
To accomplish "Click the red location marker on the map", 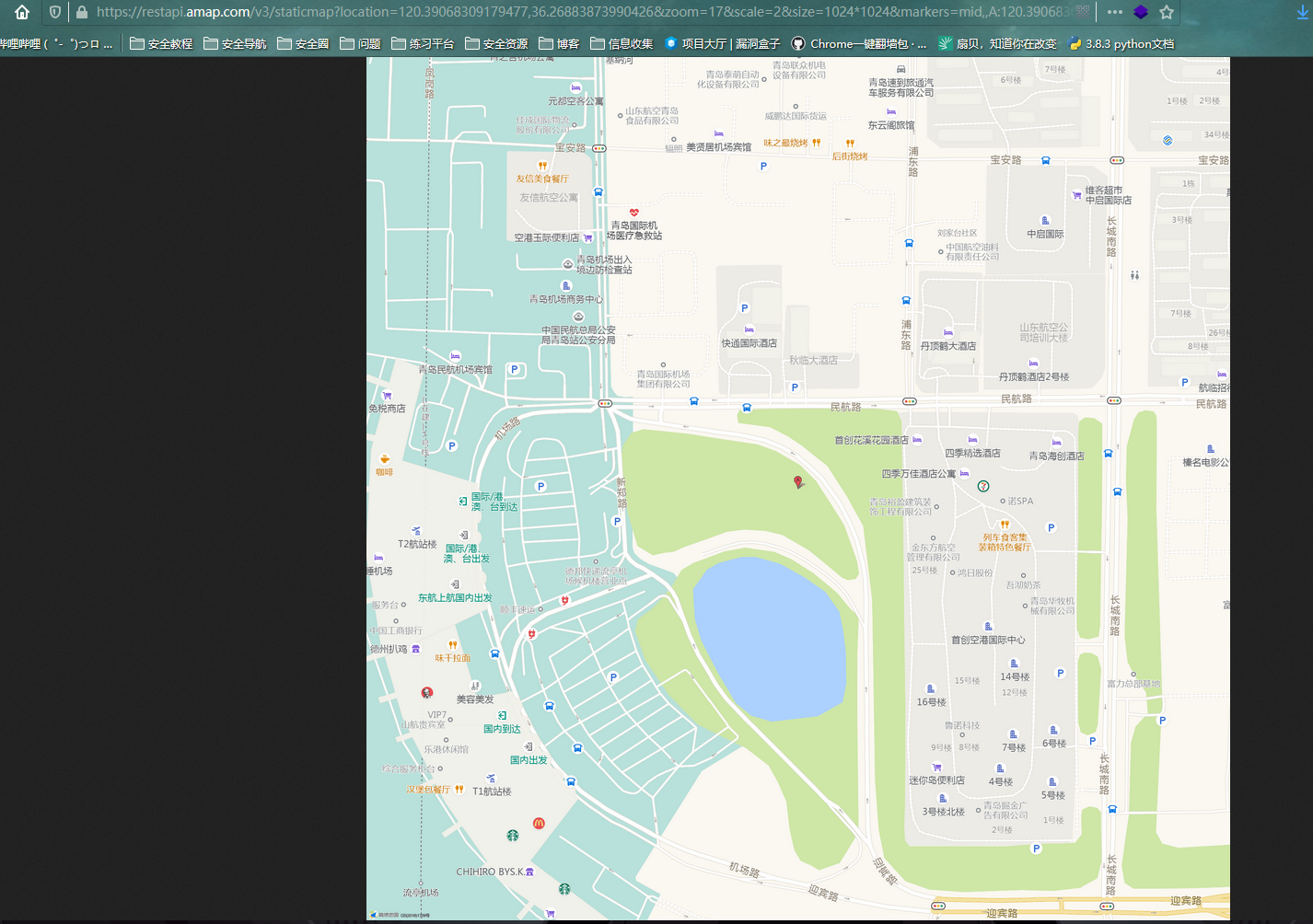I will 797,480.
